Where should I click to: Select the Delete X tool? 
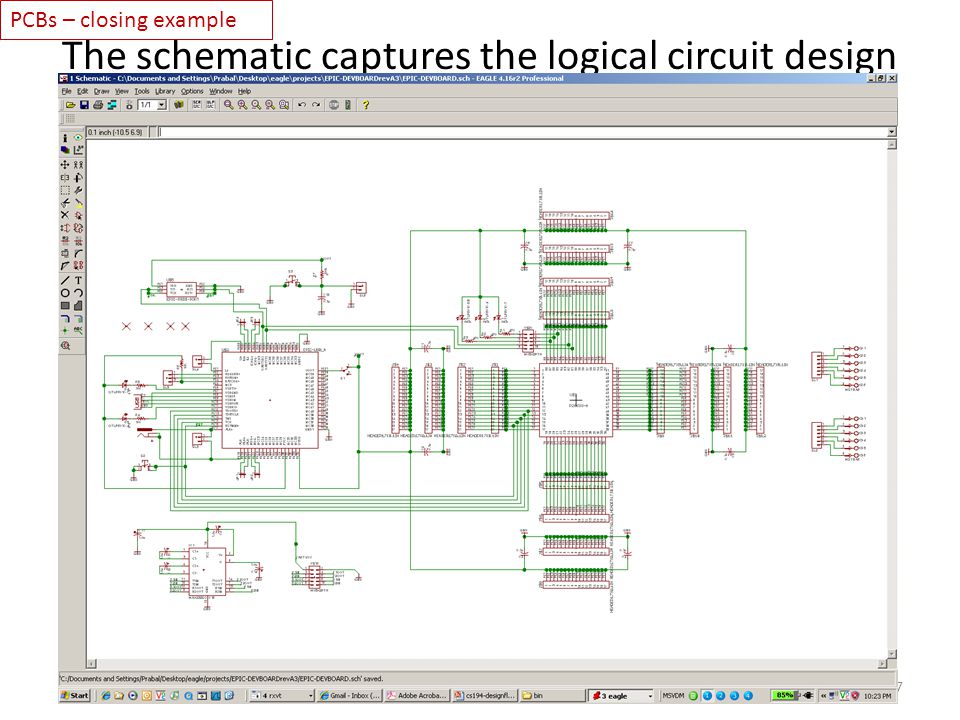[x=65, y=216]
